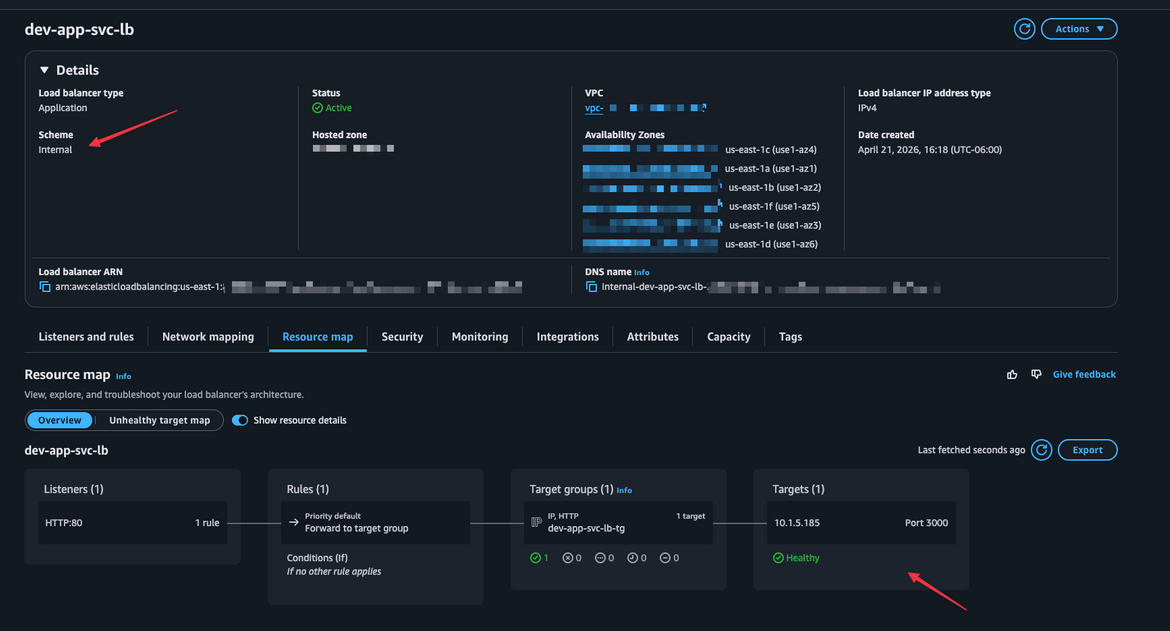Click the Active status indicator
The image size is (1170, 631).
(332, 108)
